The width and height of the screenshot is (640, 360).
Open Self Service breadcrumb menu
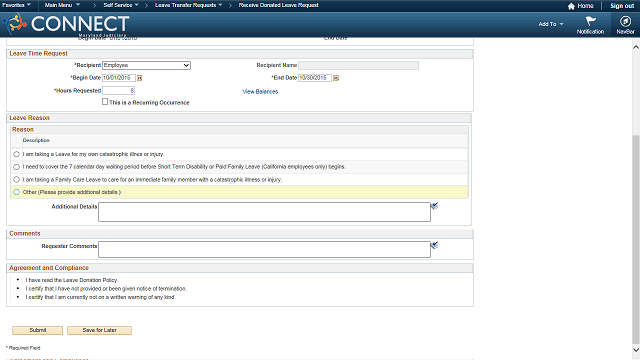tap(121, 5)
